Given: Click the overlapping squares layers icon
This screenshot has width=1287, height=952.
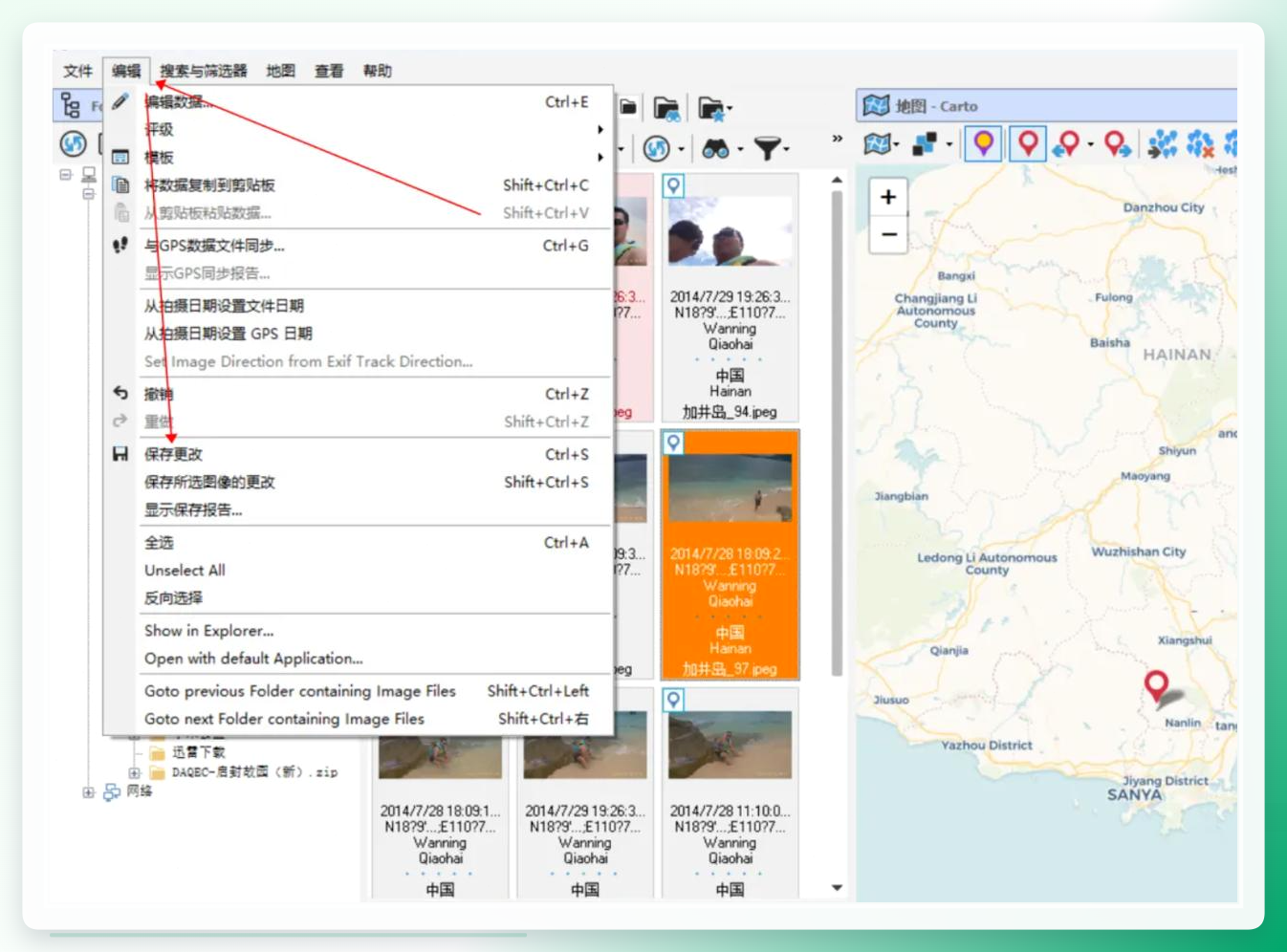Looking at the screenshot, I should coord(925,144).
